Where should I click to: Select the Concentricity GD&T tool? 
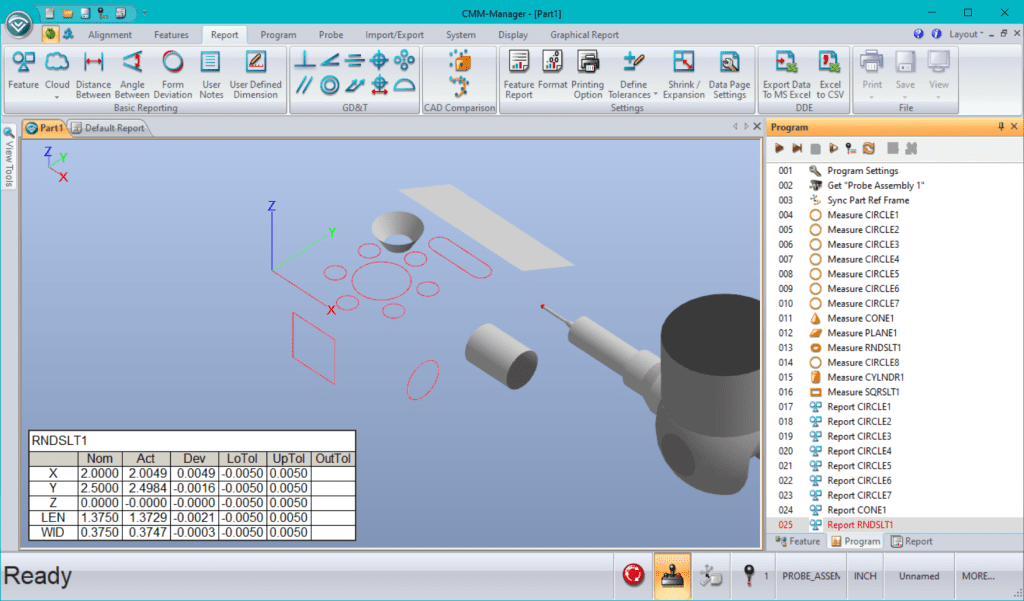click(x=331, y=85)
